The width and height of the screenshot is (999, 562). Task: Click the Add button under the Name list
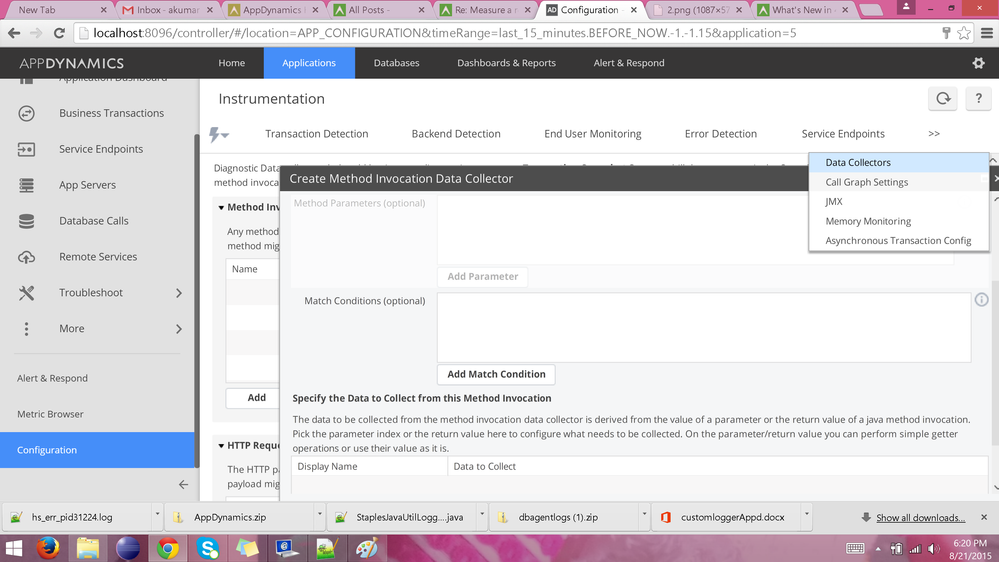pos(252,398)
